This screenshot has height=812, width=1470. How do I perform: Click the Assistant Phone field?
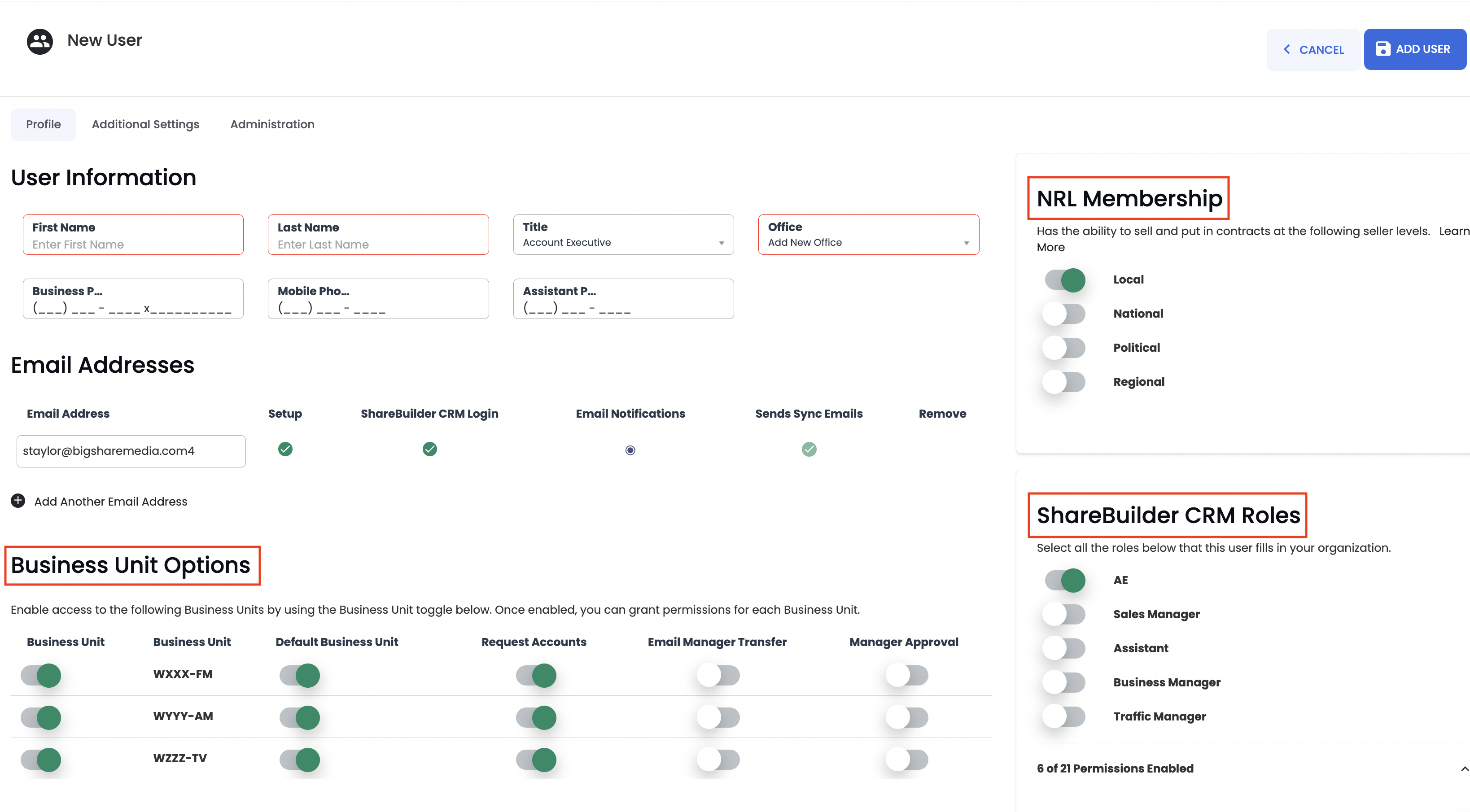tap(624, 299)
